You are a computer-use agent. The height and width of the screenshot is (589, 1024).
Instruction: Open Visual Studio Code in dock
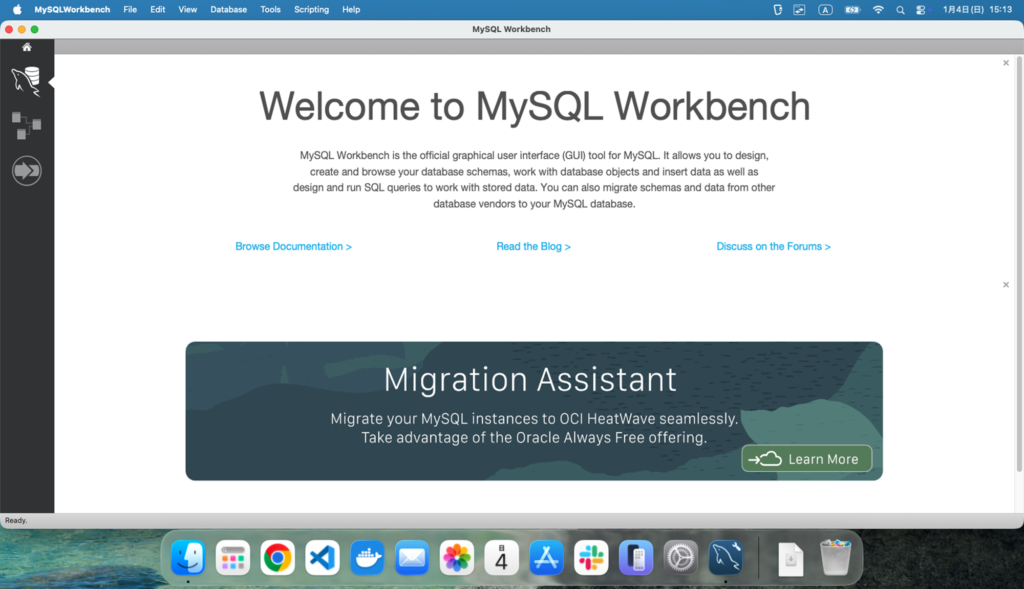(322, 557)
